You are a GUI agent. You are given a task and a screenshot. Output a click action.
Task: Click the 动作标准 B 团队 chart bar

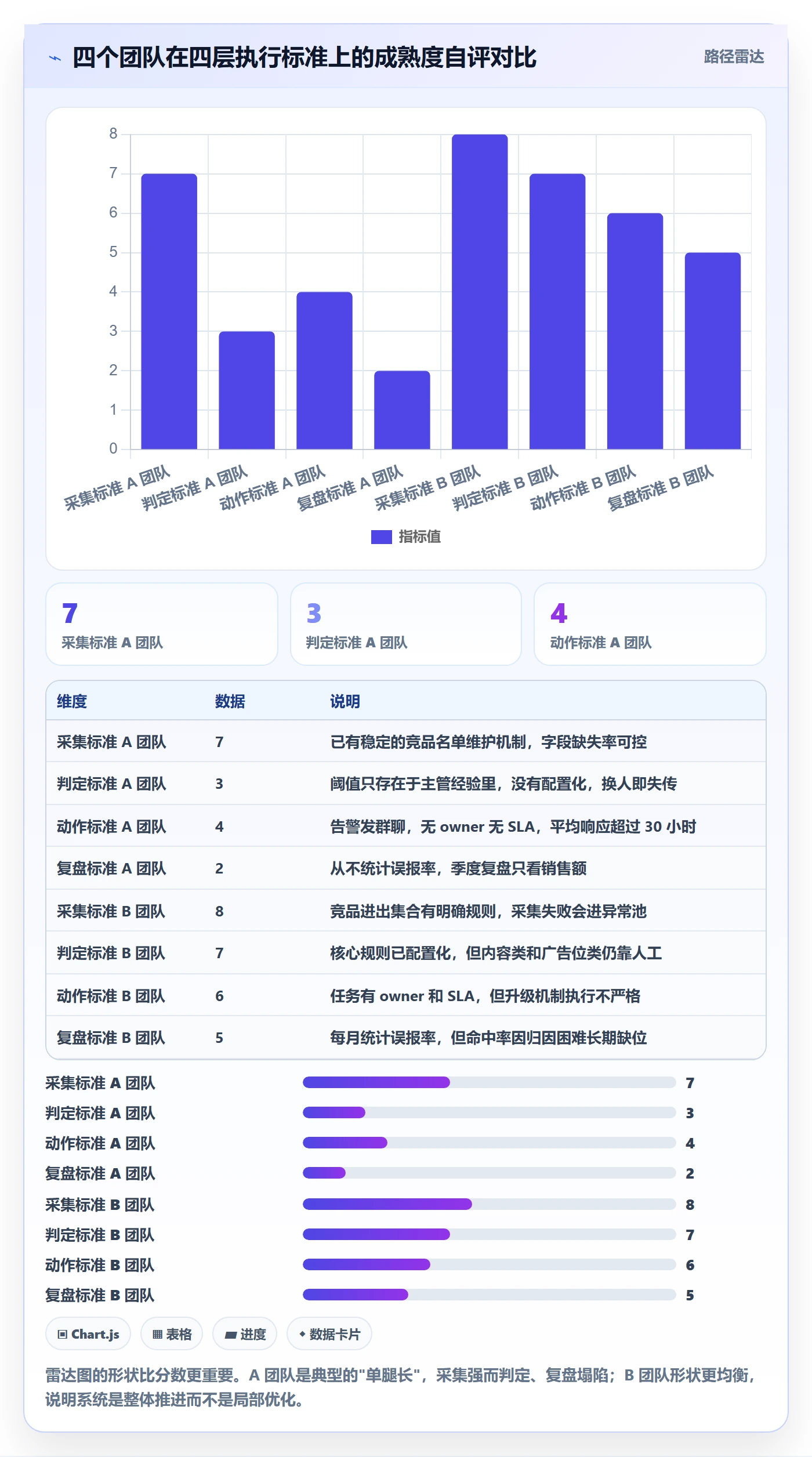click(635, 331)
